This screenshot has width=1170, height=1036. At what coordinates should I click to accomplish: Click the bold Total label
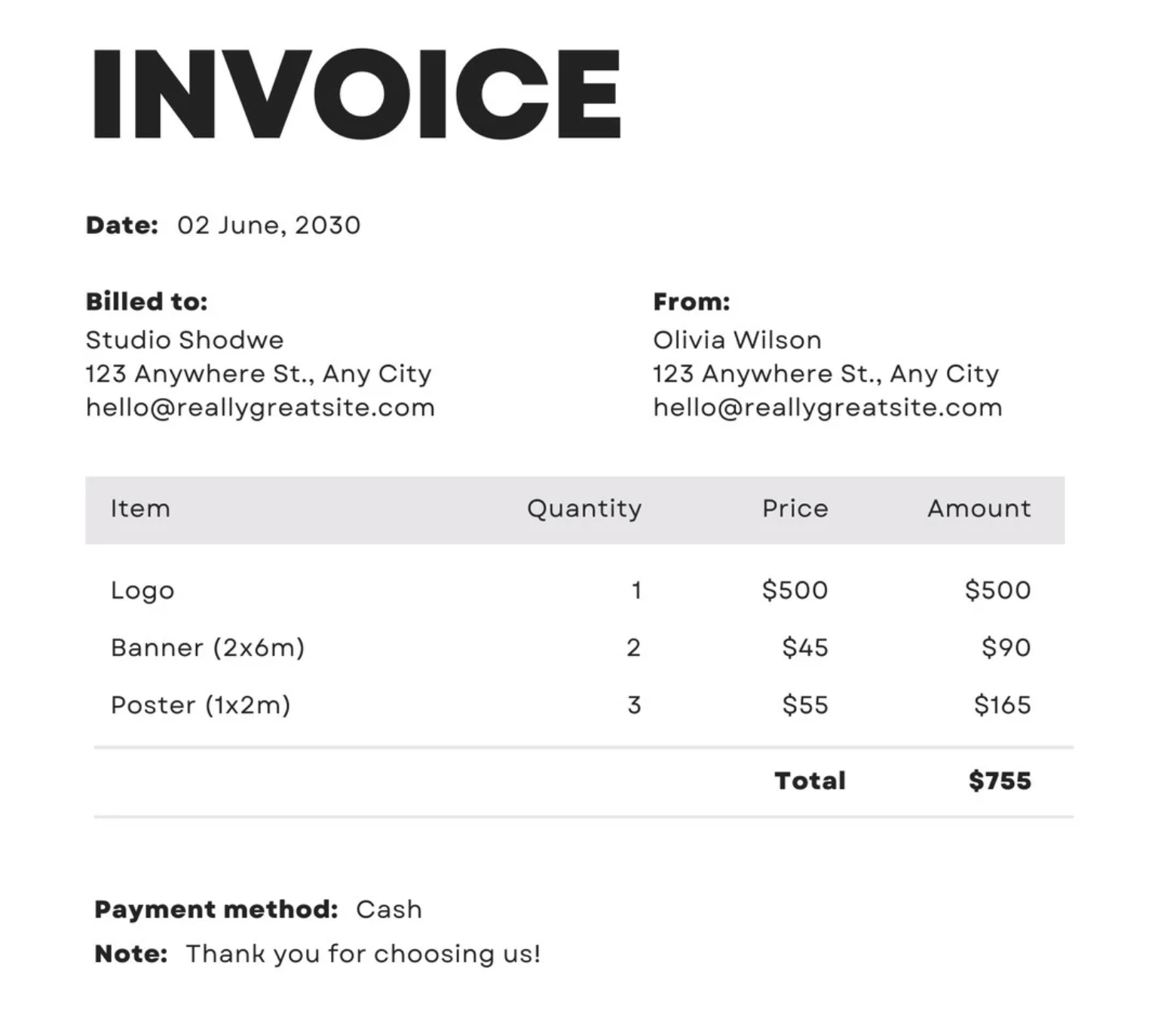coord(810,781)
